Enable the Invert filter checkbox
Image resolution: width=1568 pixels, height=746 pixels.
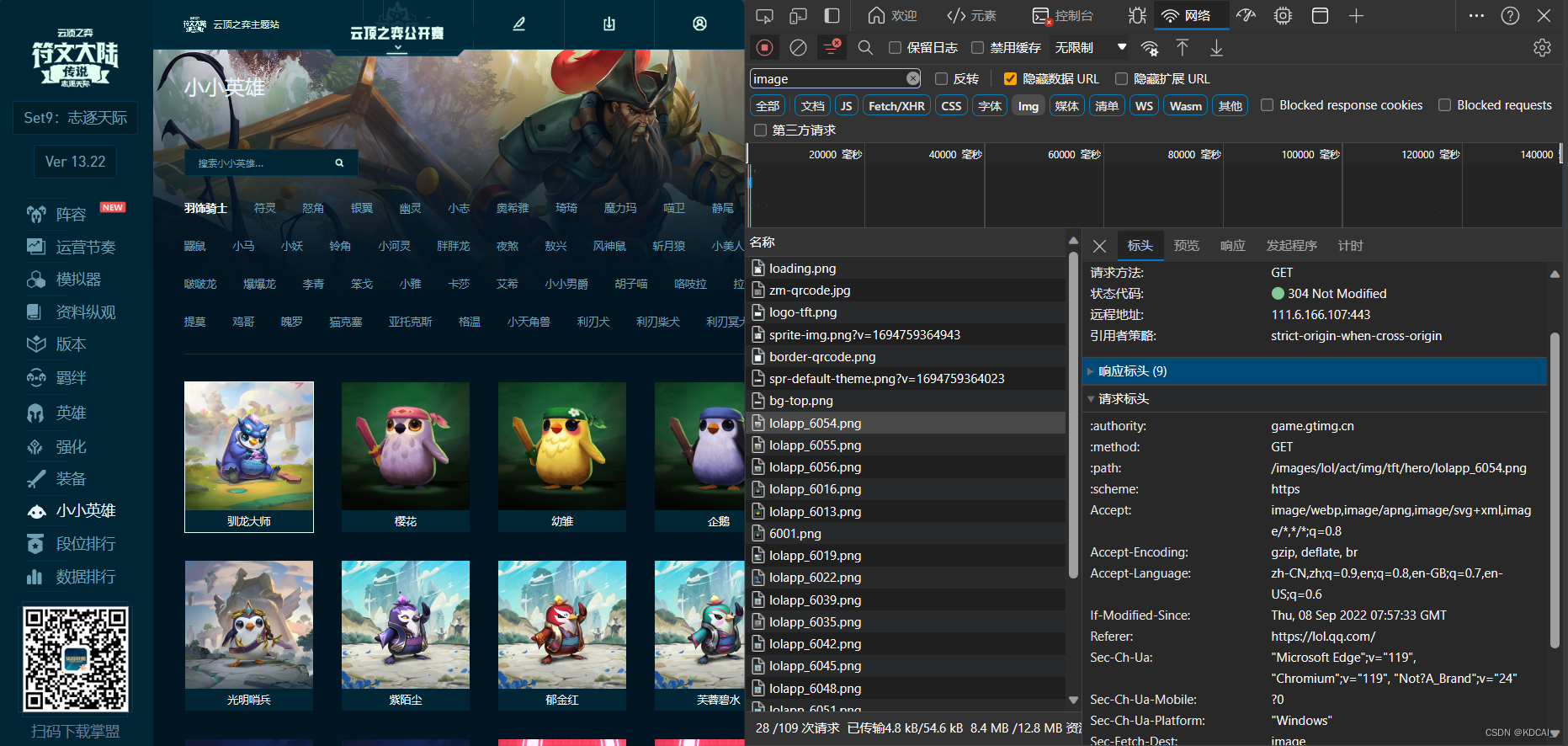(x=941, y=78)
